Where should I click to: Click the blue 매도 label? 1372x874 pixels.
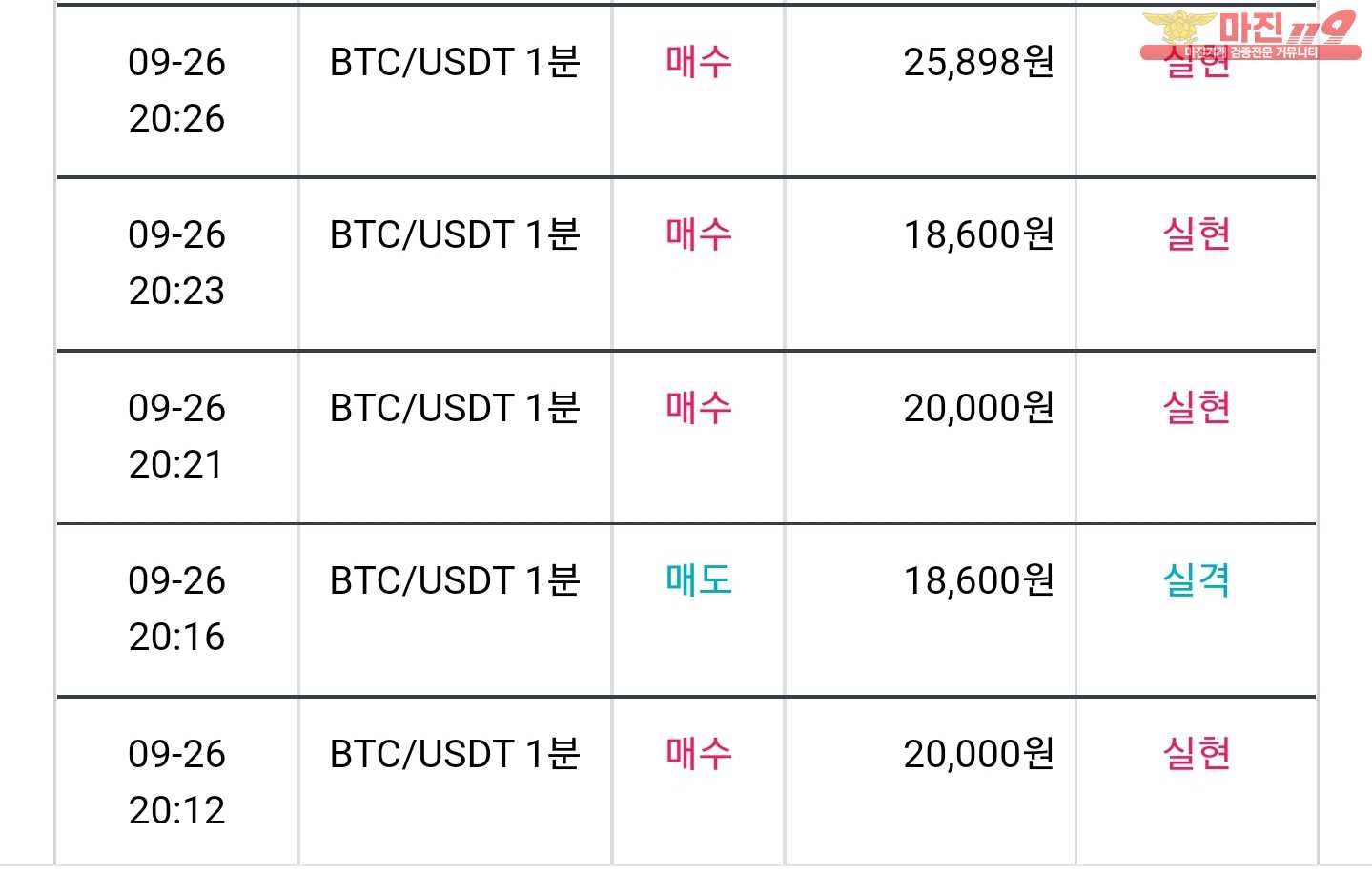coord(699,580)
